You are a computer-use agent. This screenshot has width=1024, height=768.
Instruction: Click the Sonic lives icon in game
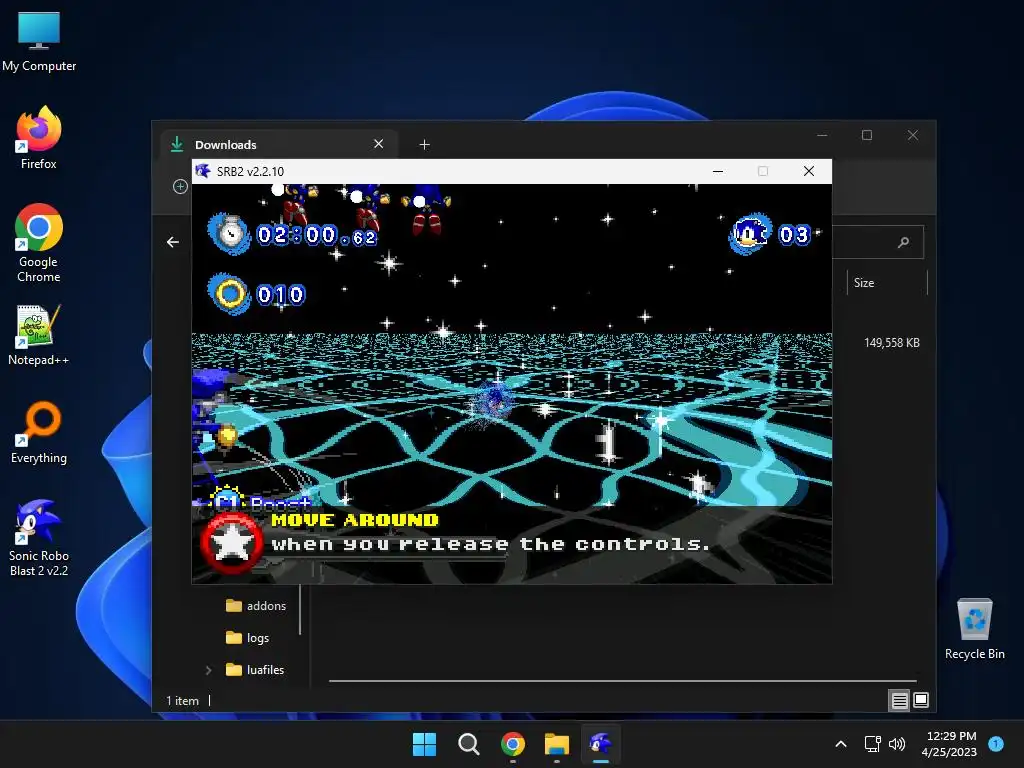click(x=750, y=233)
